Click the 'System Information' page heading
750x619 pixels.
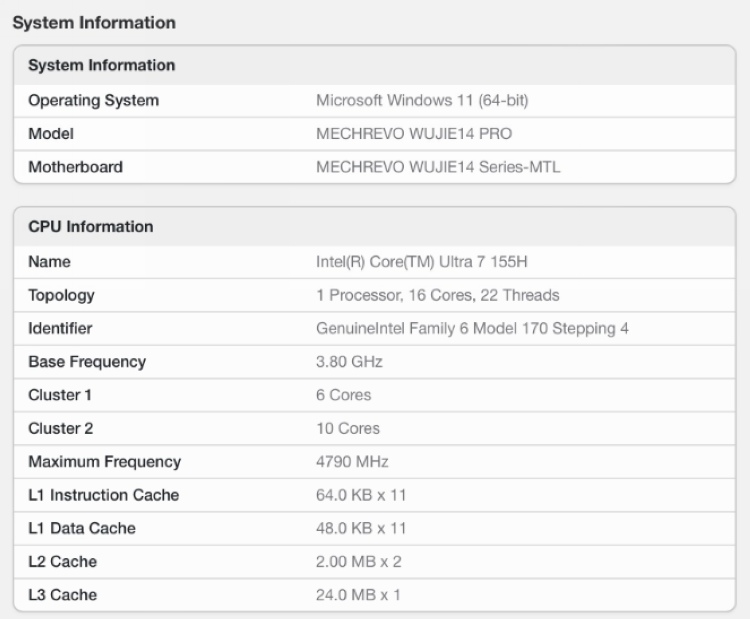94,22
